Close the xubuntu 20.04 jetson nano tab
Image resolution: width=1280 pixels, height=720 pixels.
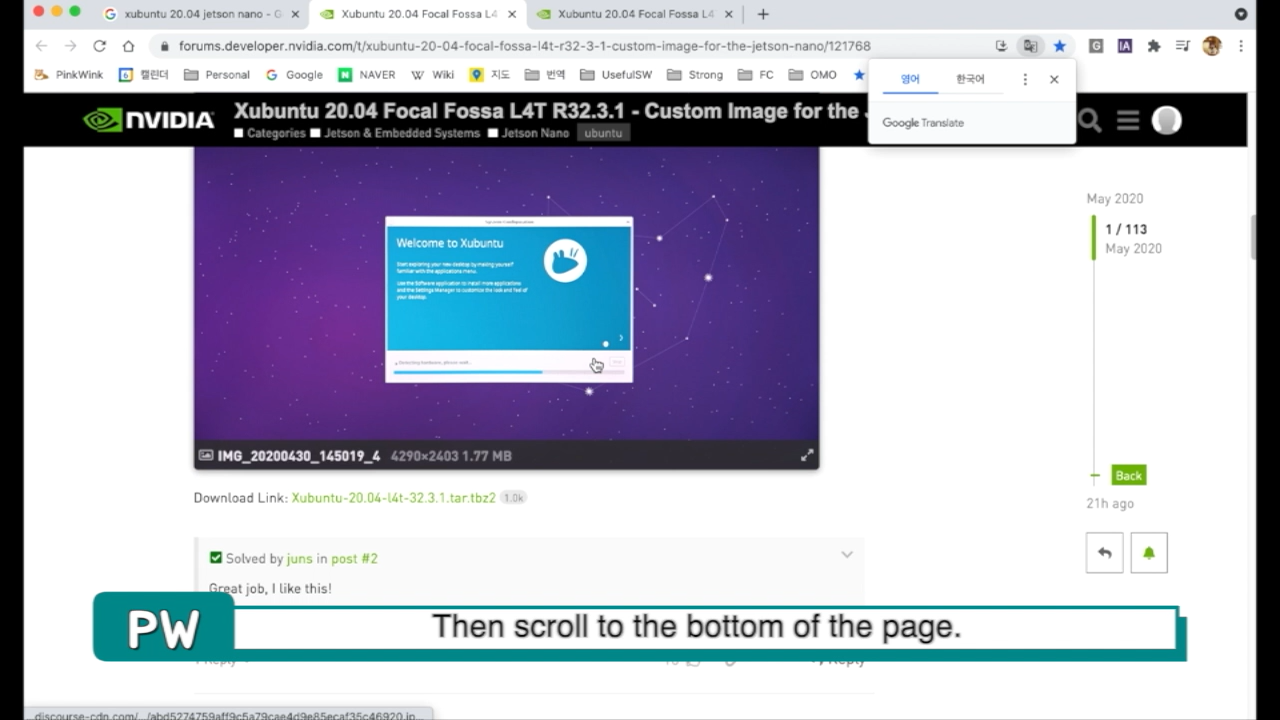tap(295, 14)
